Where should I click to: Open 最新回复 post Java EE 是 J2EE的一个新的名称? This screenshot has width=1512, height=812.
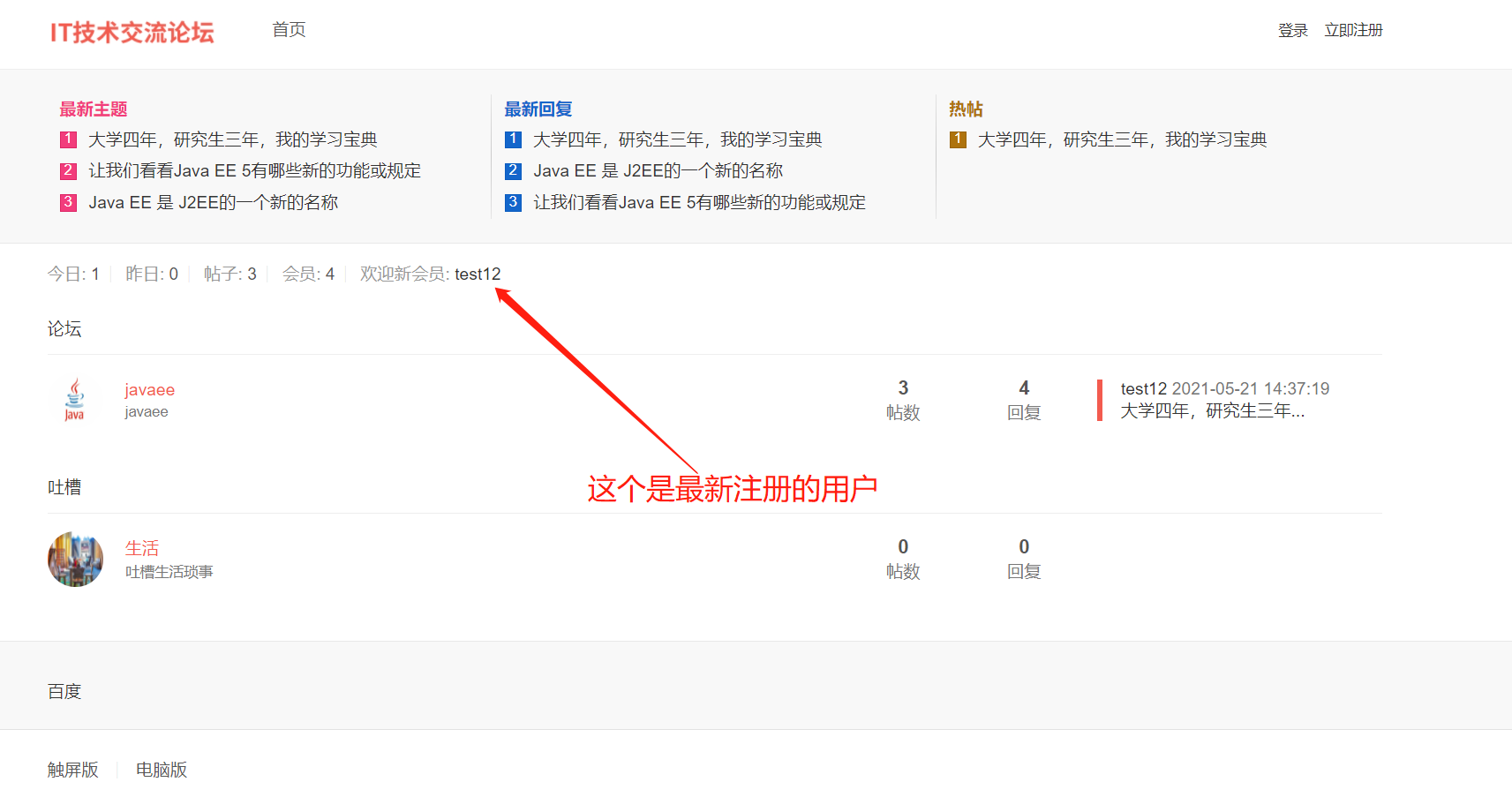pos(658,170)
